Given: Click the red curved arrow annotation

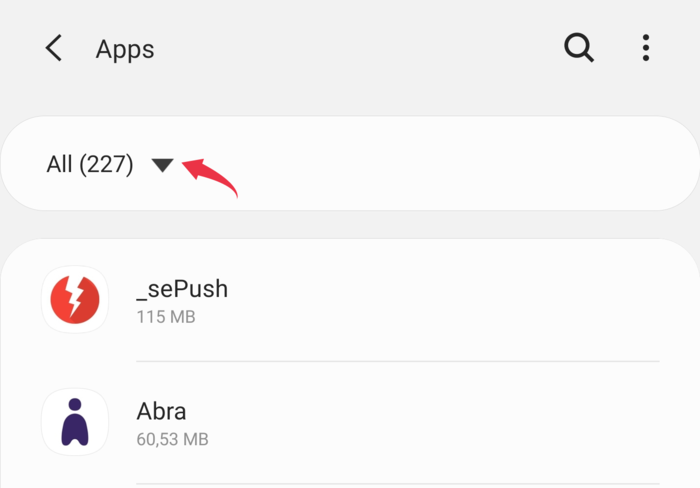Looking at the screenshot, I should (x=210, y=177).
